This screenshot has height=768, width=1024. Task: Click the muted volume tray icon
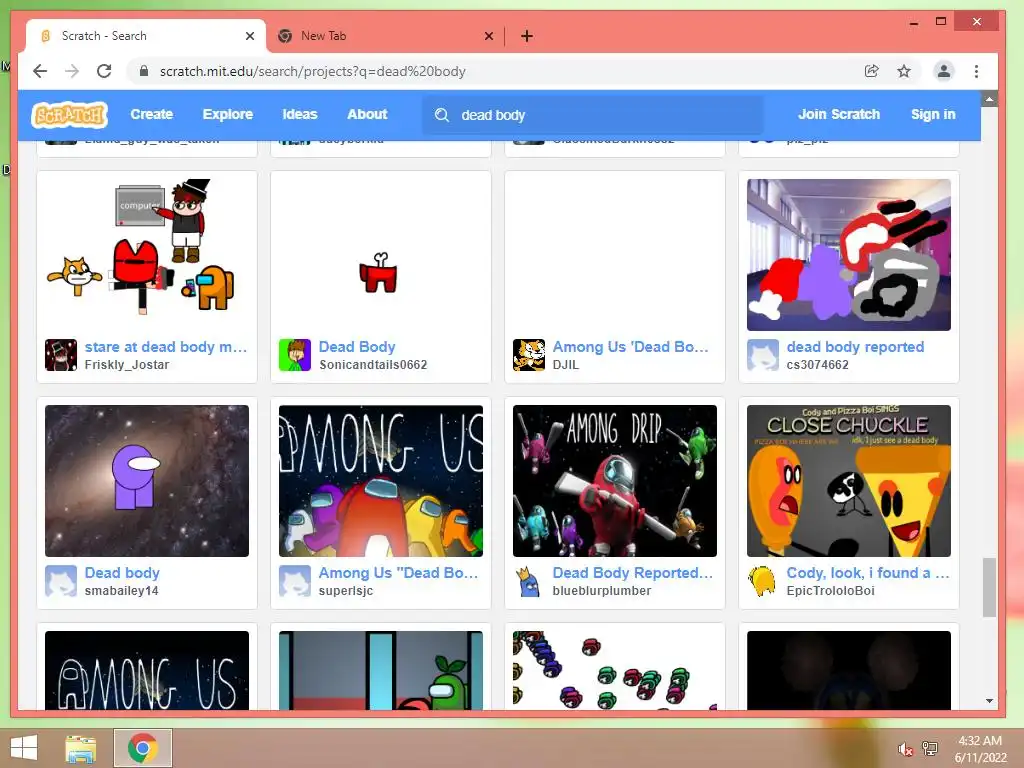(906, 749)
